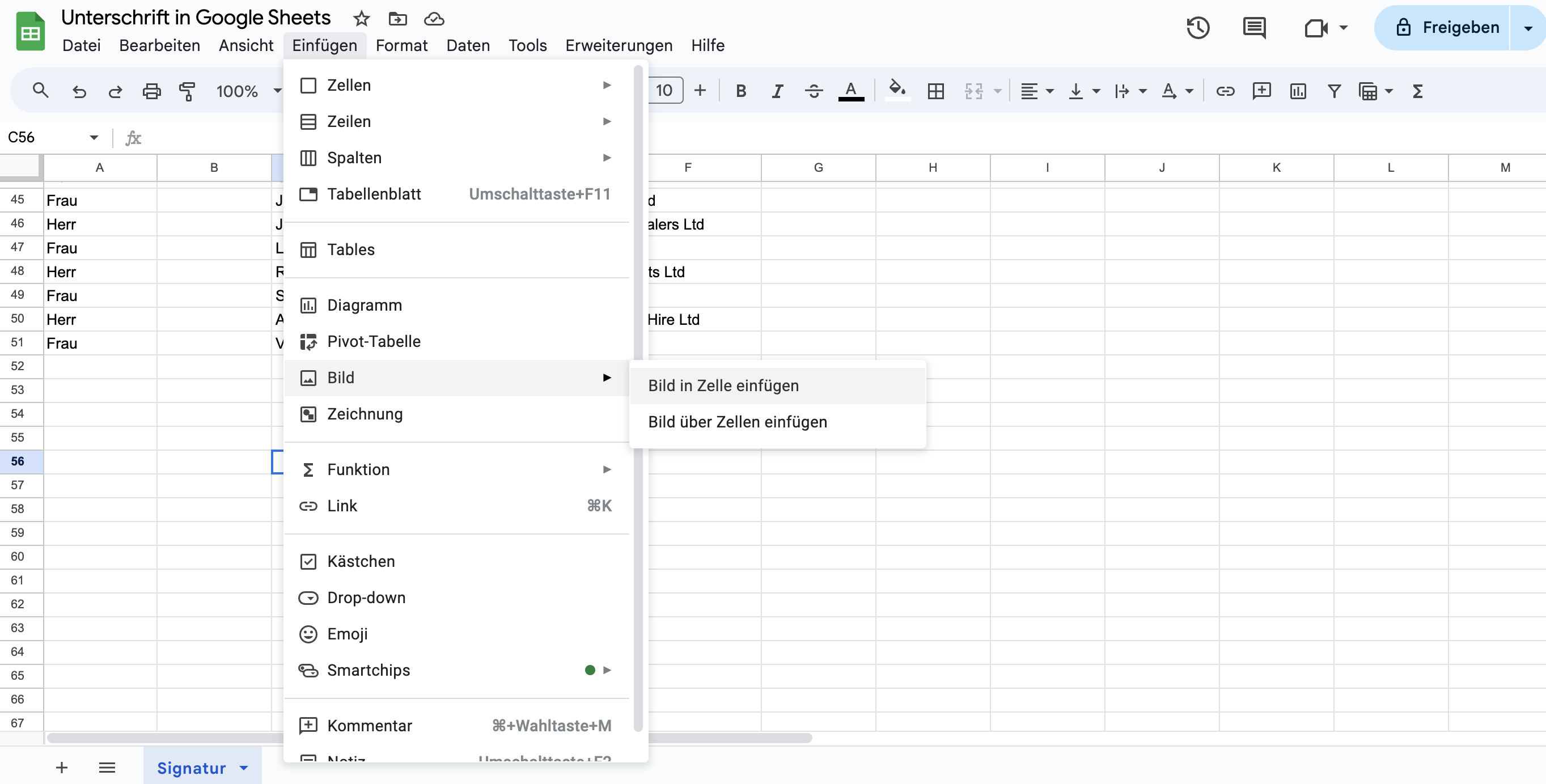This screenshot has width=1546, height=784.
Task: Select column H header
Action: tap(933, 167)
